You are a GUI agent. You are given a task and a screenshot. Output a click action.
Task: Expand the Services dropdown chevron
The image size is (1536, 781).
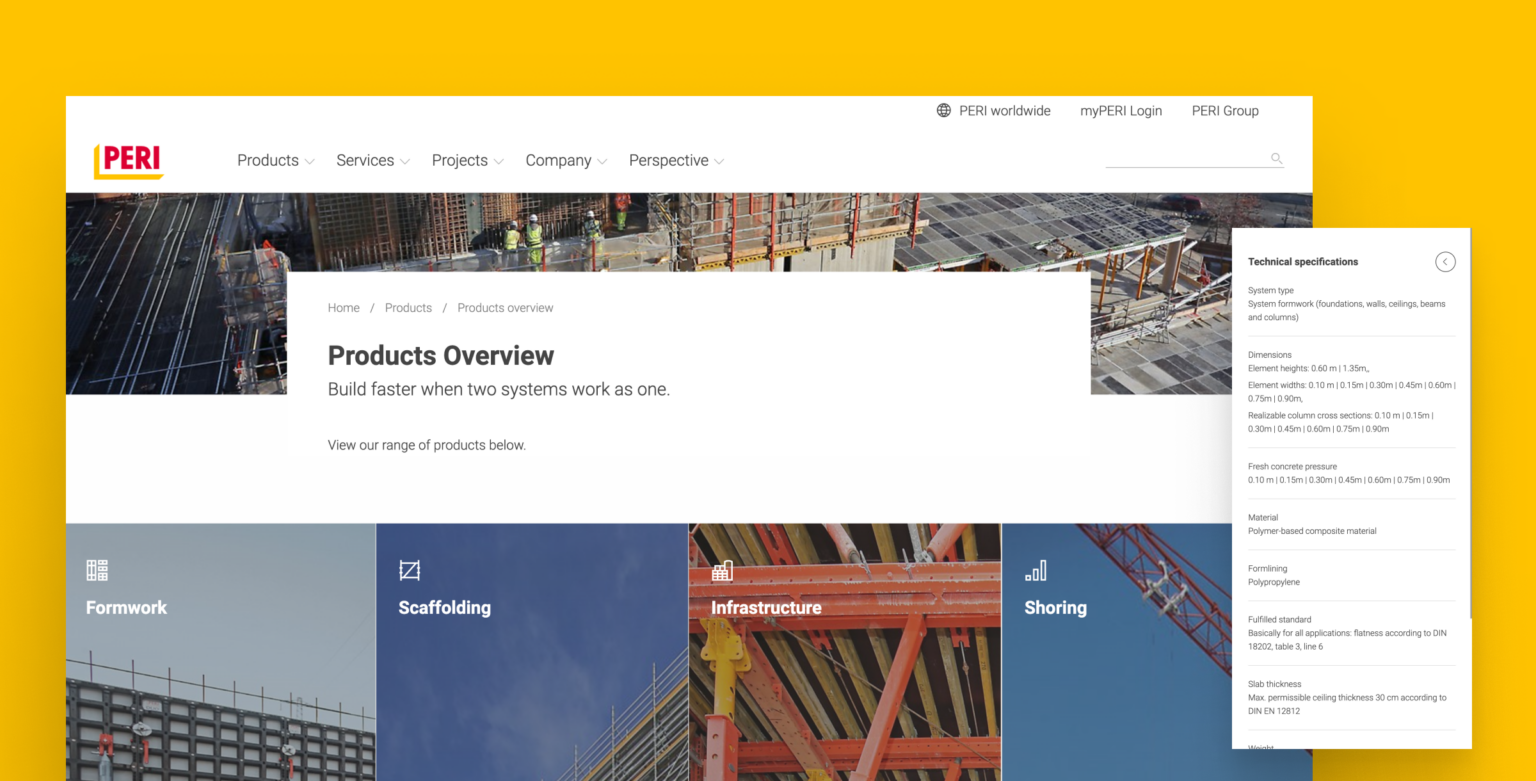coord(405,162)
